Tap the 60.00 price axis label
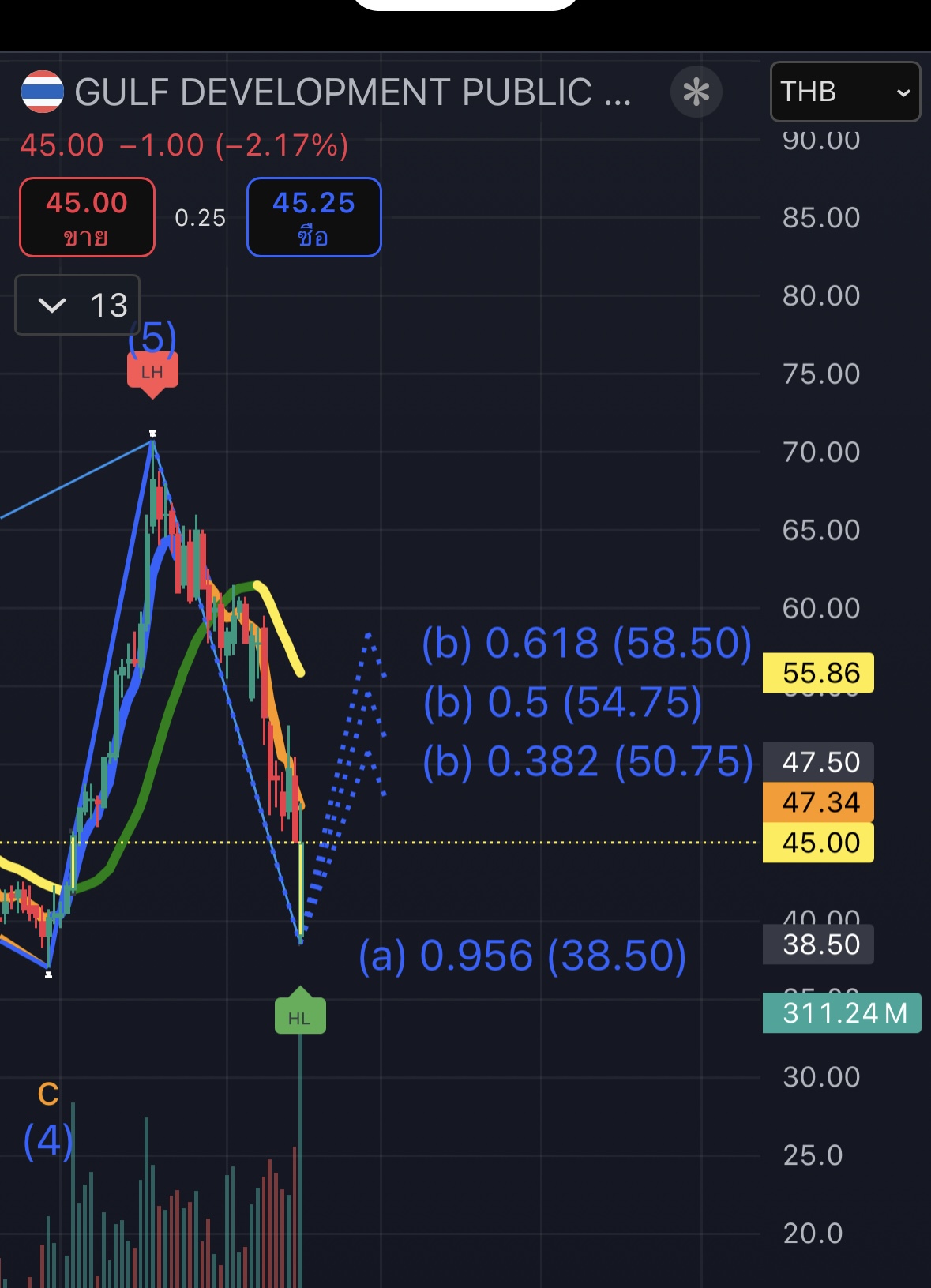This screenshot has width=931, height=1288. click(821, 609)
